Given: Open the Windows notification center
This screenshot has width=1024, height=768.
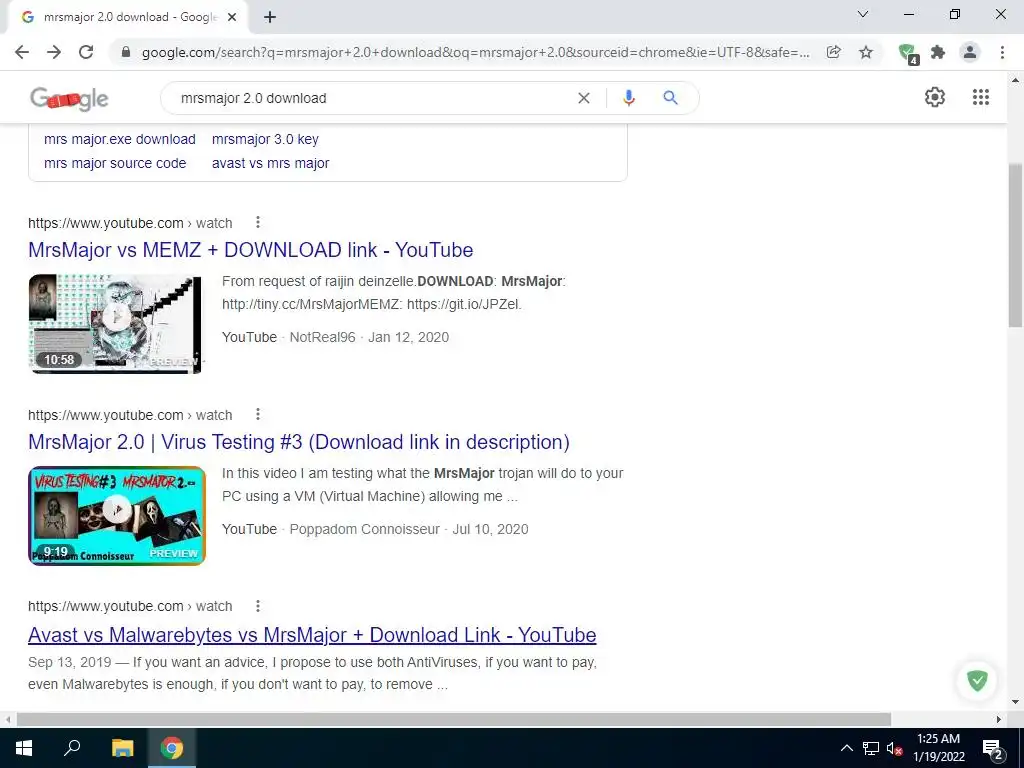Looking at the screenshot, I should pos(993,749).
